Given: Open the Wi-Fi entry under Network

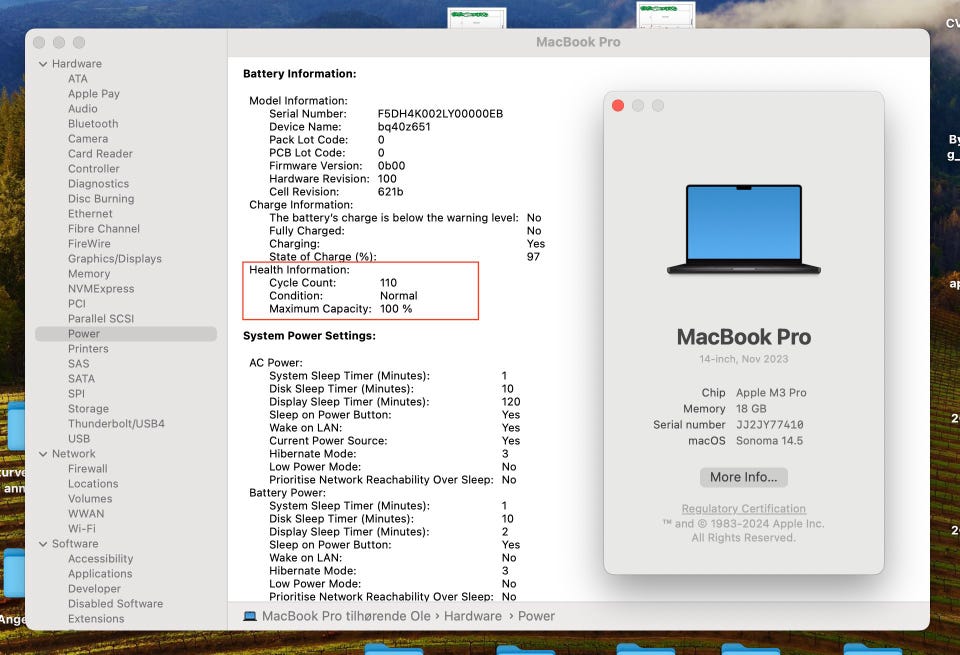Looking at the screenshot, I should pos(82,528).
